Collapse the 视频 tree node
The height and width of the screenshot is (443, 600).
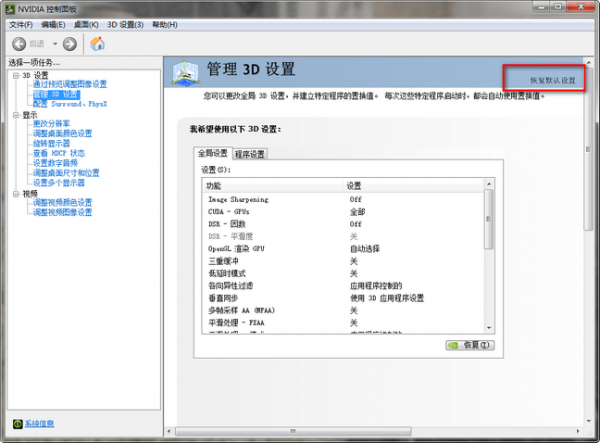pyautogui.click(x=16, y=194)
